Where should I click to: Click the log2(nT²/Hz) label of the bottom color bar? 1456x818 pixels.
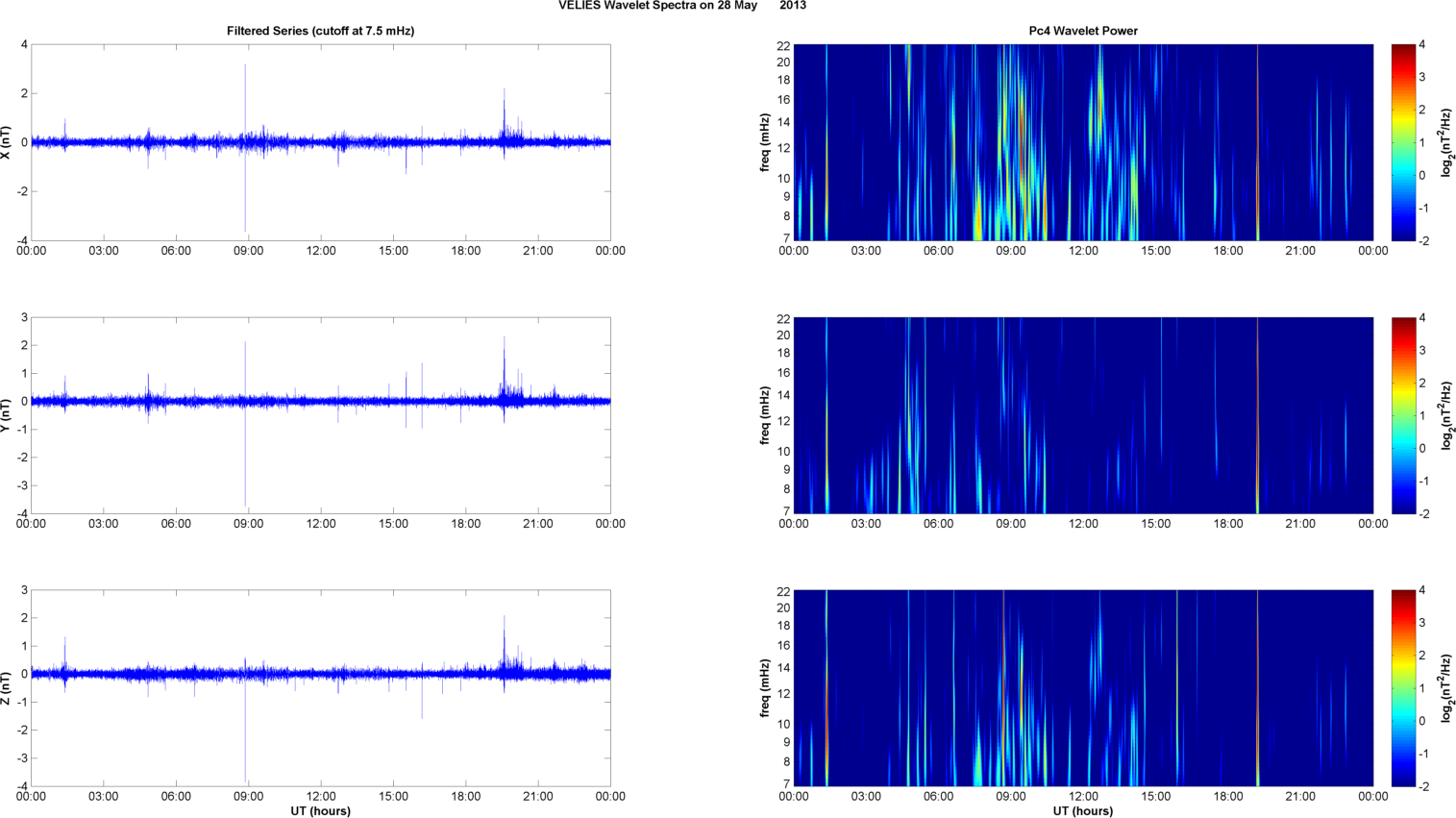[1447, 688]
